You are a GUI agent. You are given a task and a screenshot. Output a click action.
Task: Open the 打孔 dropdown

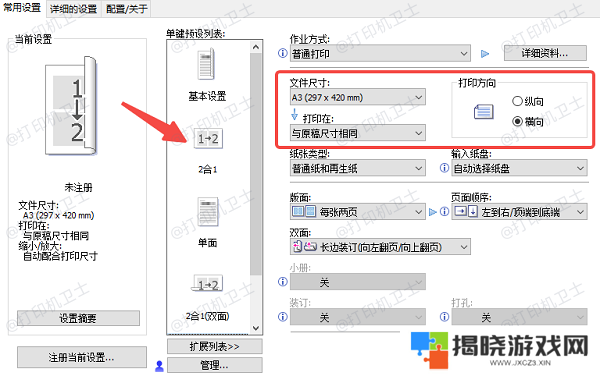(x=519, y=317)
